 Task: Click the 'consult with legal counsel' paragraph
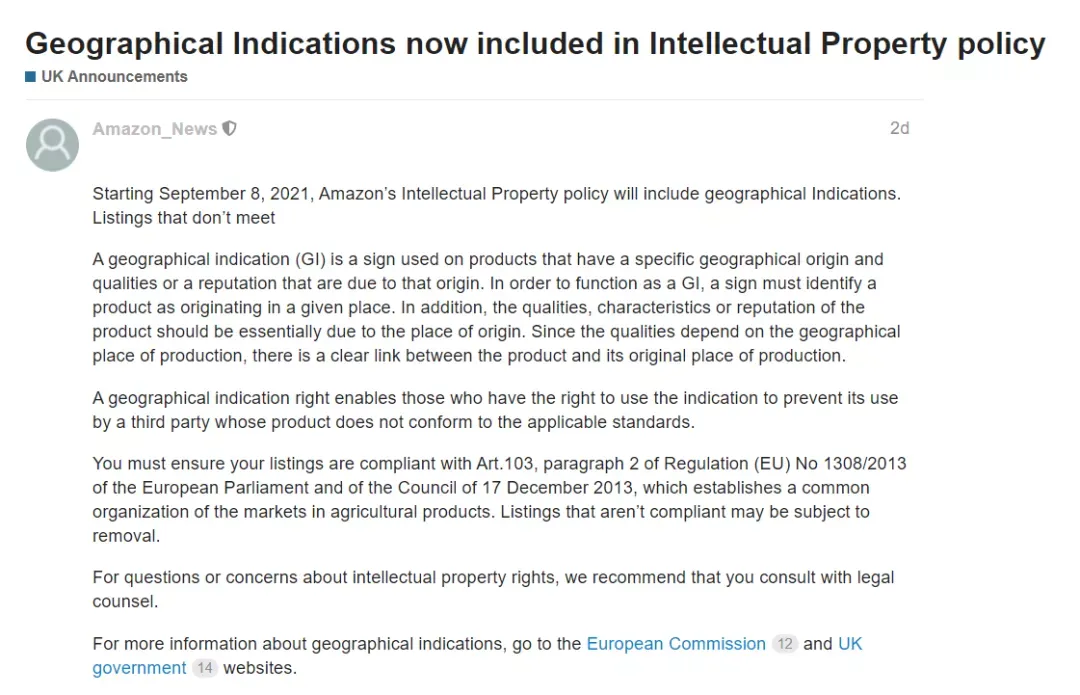coord(493,589)
